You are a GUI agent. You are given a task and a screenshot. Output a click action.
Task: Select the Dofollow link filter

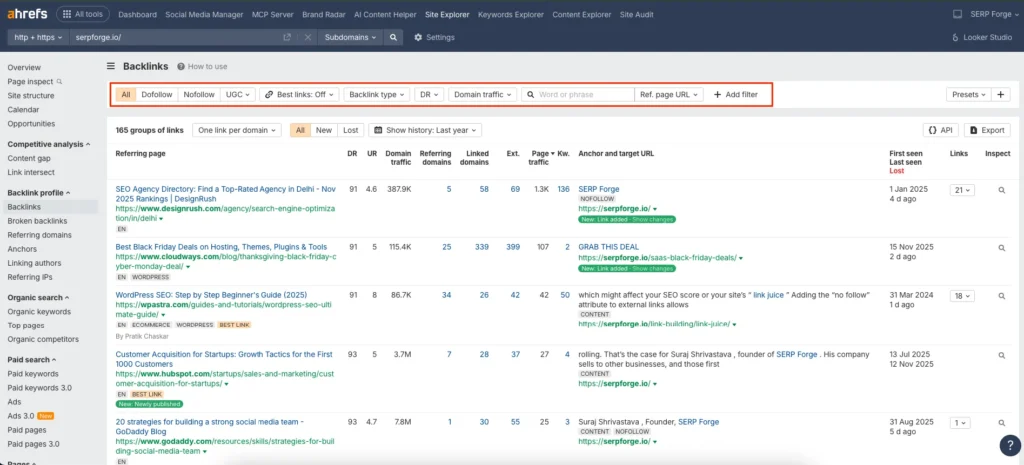156,94
